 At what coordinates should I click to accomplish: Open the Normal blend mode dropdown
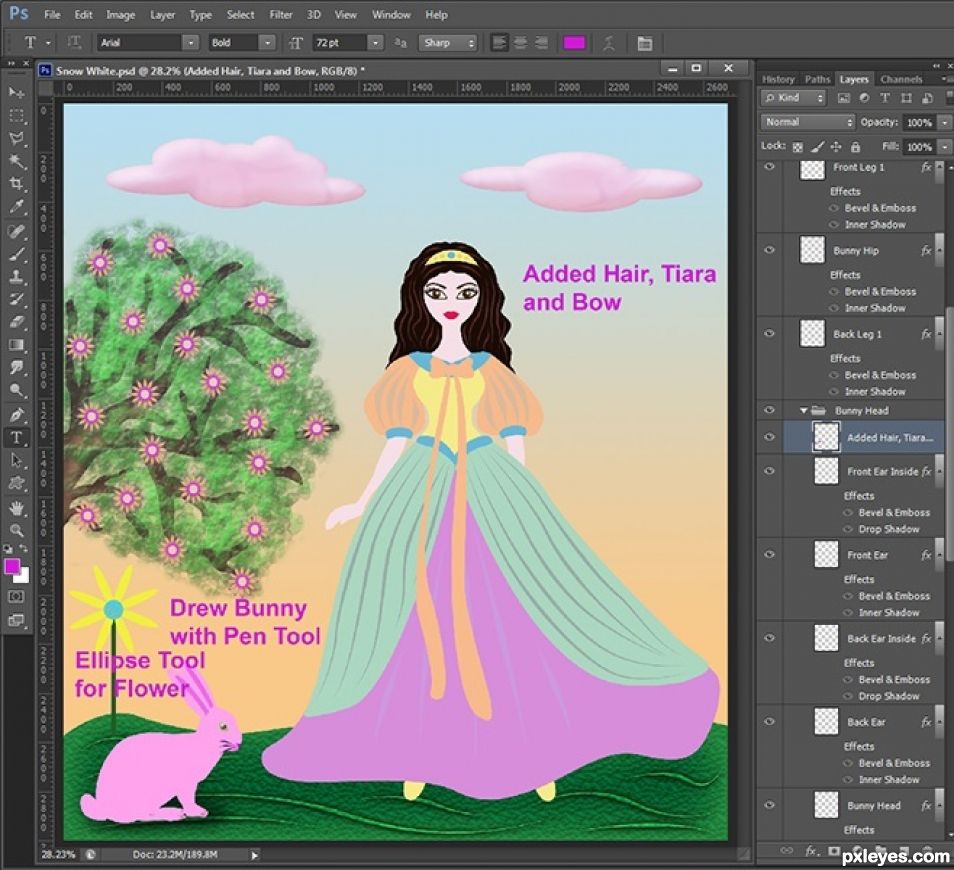pos(807,122)
